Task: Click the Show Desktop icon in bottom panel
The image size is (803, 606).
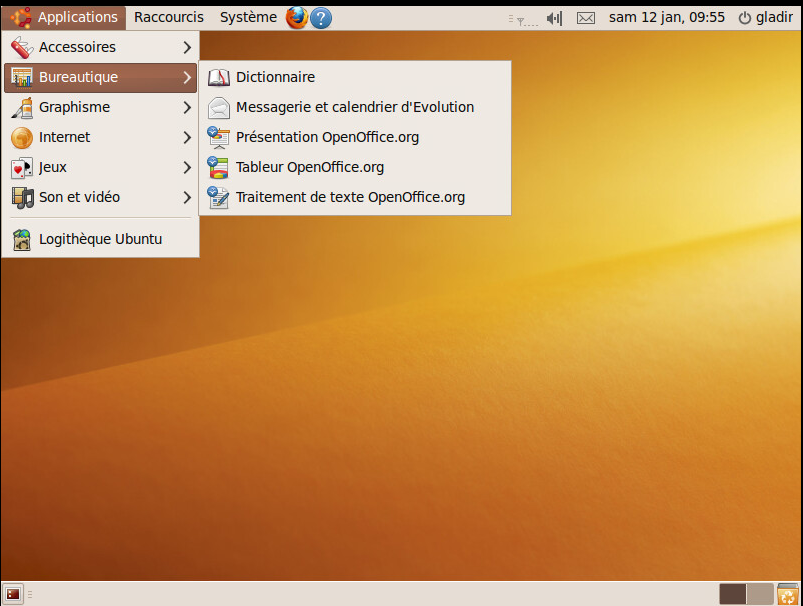Action: pyautogui.click(x=13, y=594)
